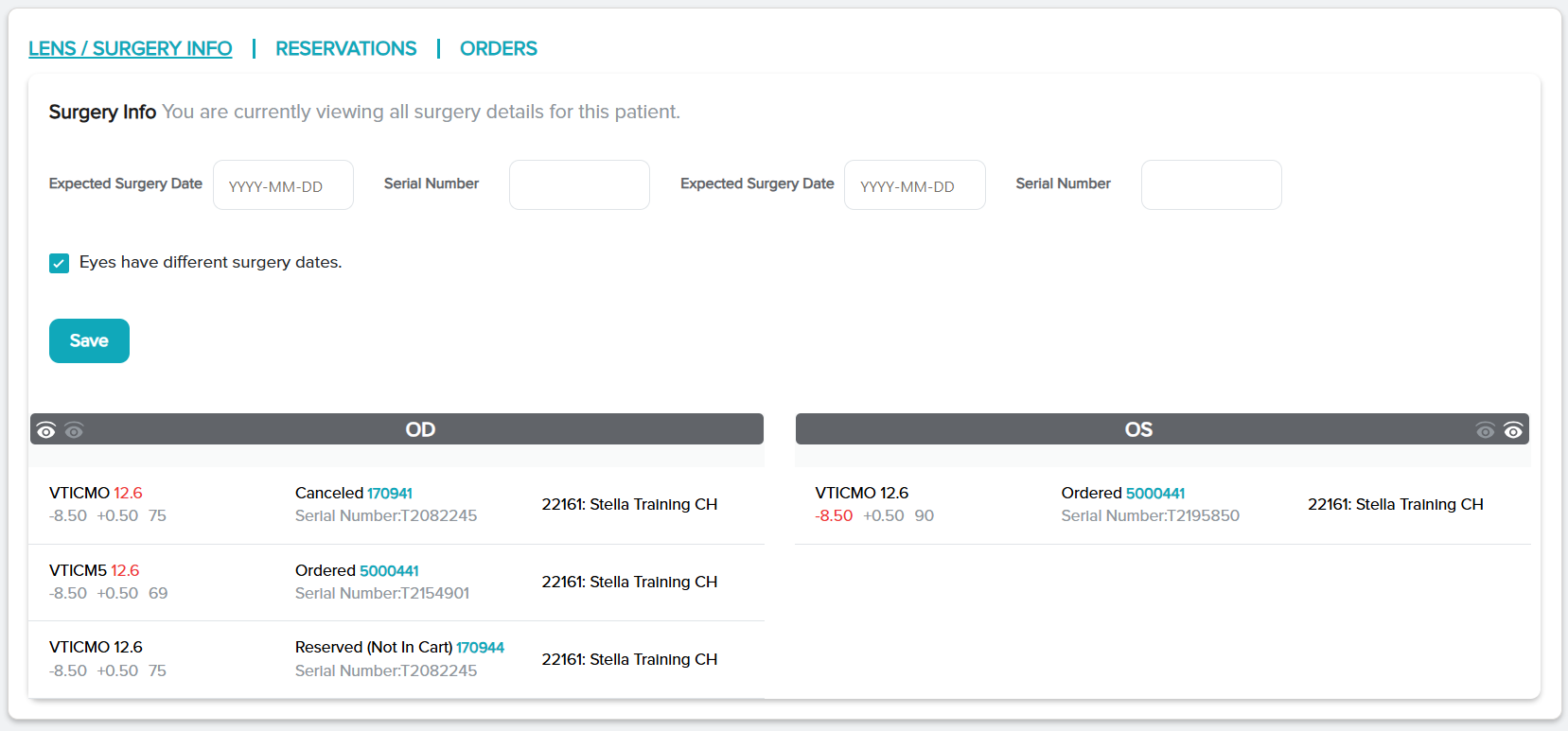Click the dimmed eye icon in OS header
The image size is (1568, 731).
tap(1485, 430)
